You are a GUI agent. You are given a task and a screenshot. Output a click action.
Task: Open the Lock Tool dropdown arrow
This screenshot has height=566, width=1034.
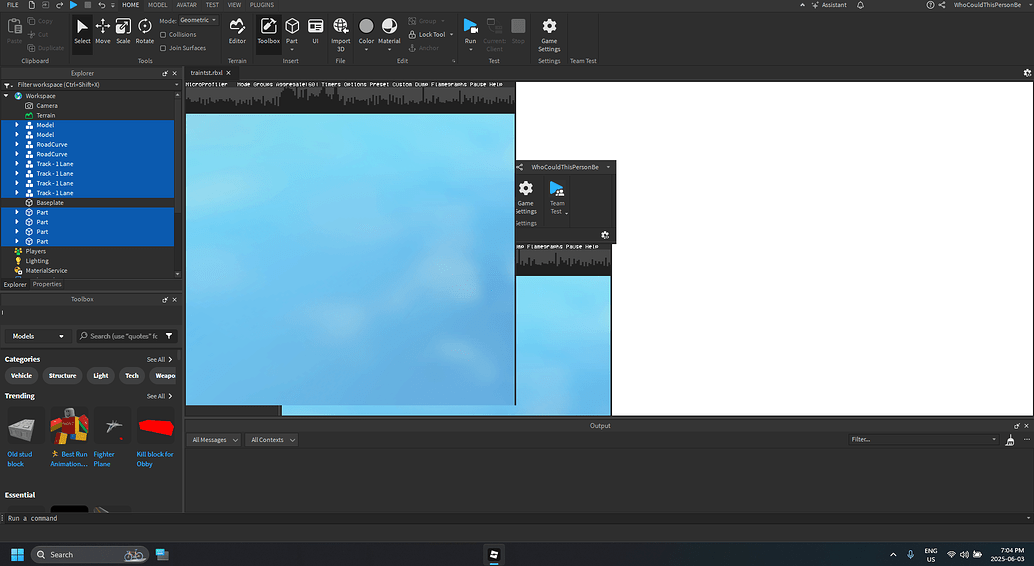pyautogui.click(x=452, y=34)
